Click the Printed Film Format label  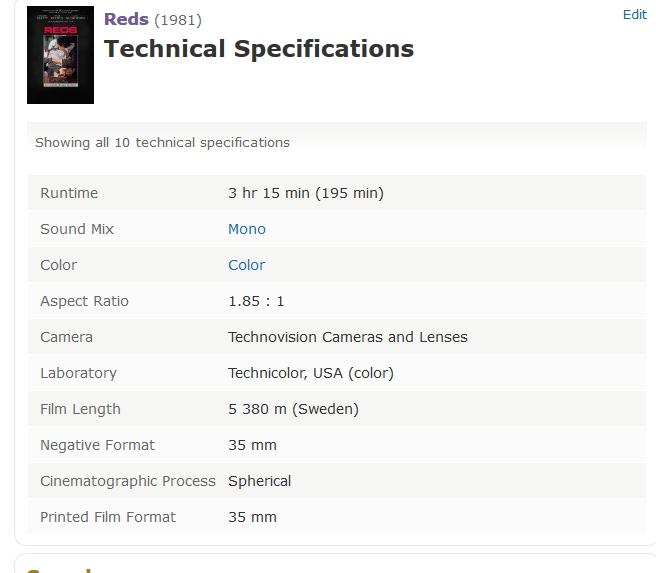[107, 517]
